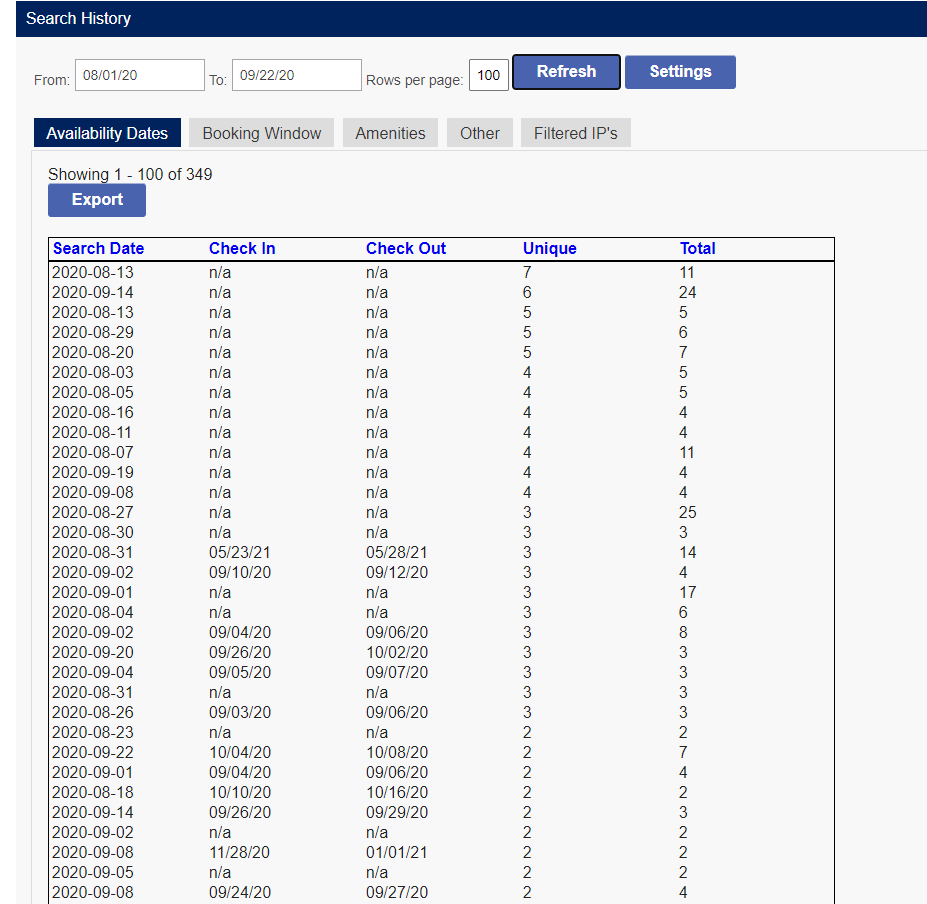Click search date 2020-08-05
This screenshot has height=904, width=927.
point(93,393)
